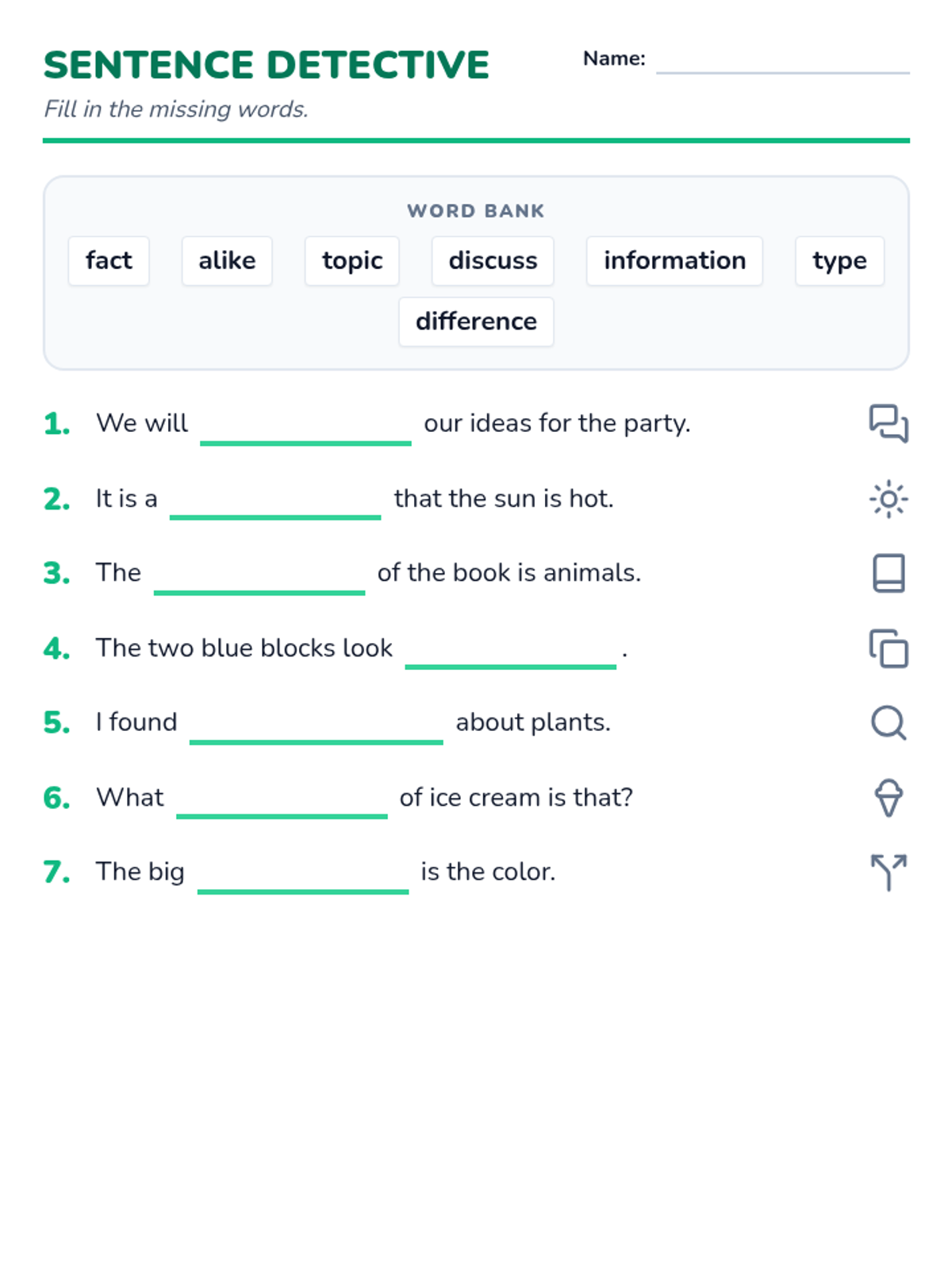Select the word 'alike' in word bank

pyautogui.click(x=227, y=261)
